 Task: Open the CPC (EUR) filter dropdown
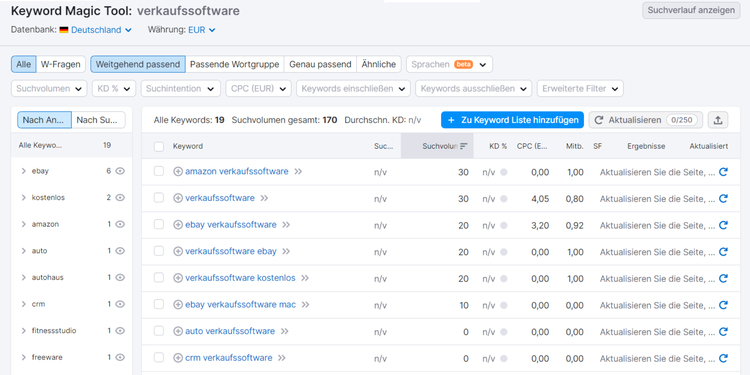(x=258, y=88)
